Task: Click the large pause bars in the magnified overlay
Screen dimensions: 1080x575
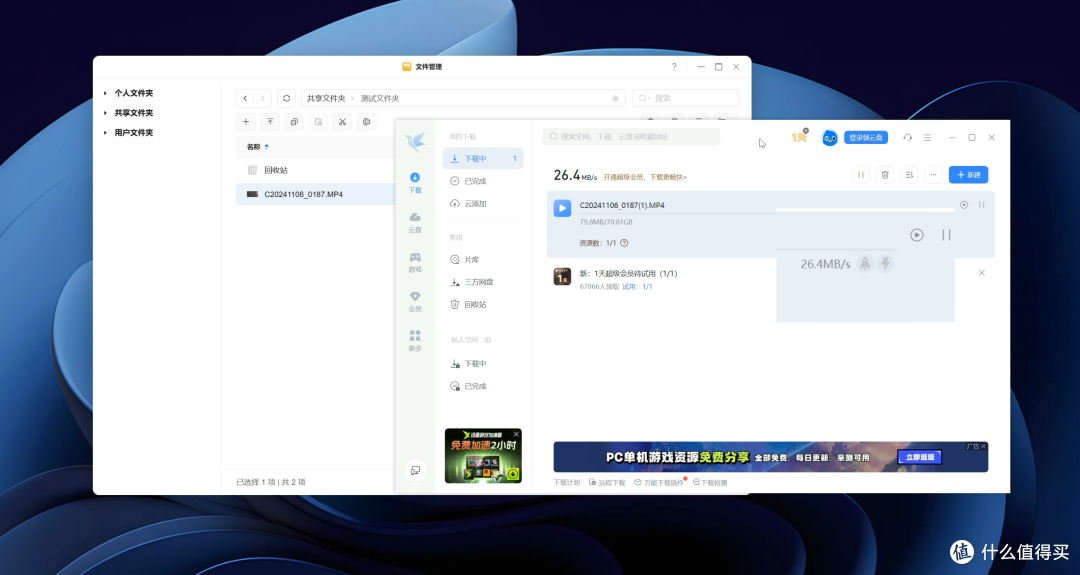Action: (x=946, y=235)
